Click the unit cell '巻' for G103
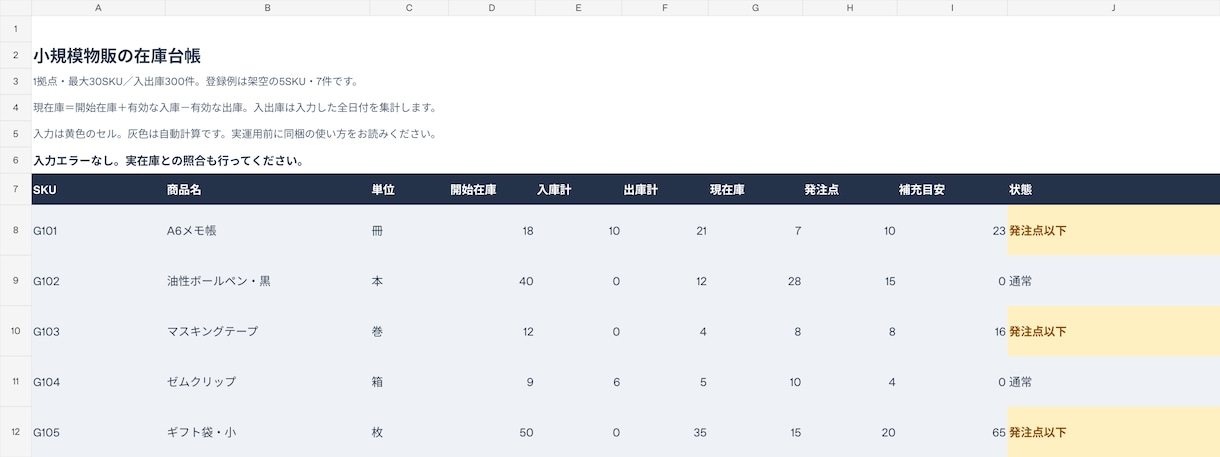This screenshot has width=1220, height=457. pos(409,331)
